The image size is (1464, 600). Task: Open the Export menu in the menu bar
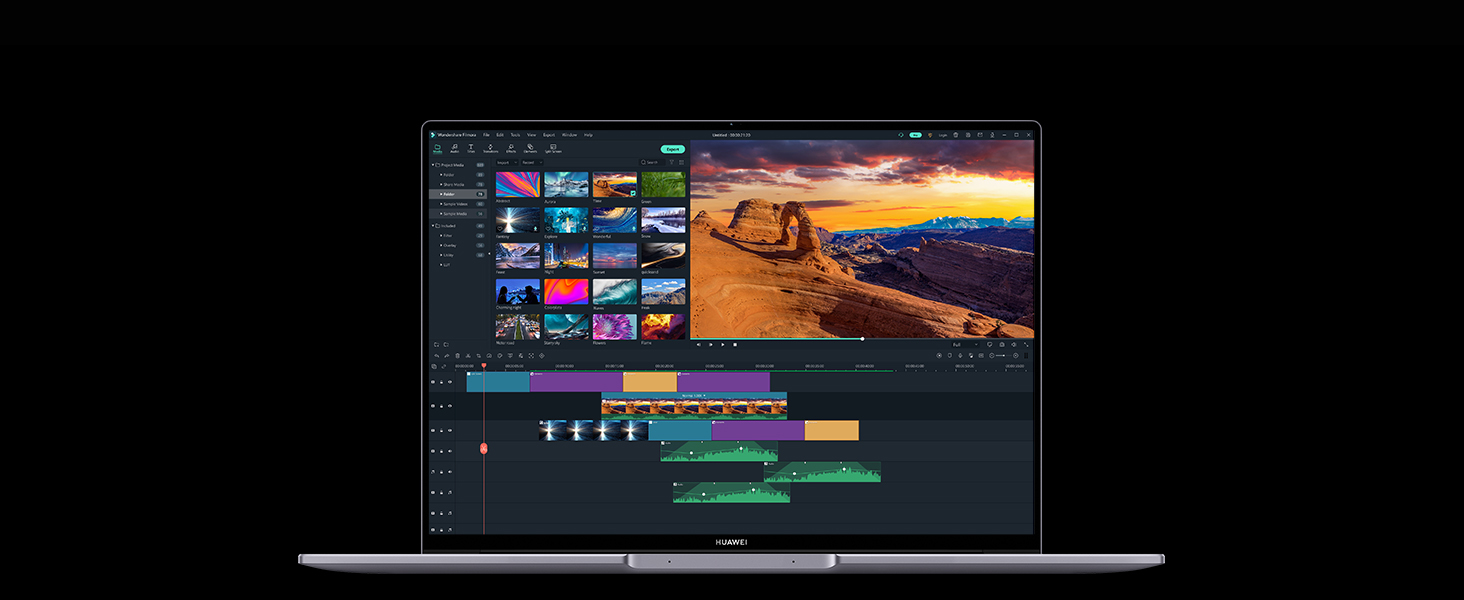[548, 135]
